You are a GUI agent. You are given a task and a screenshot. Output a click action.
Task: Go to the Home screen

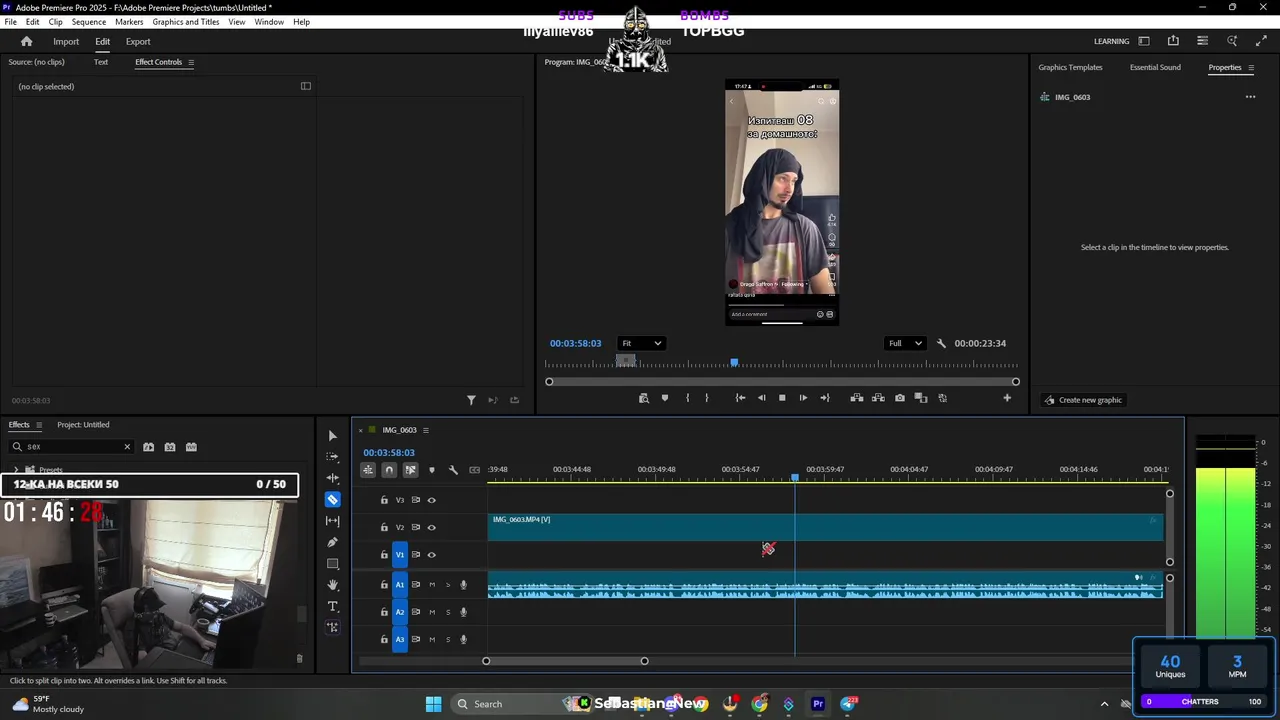(27, 41)
